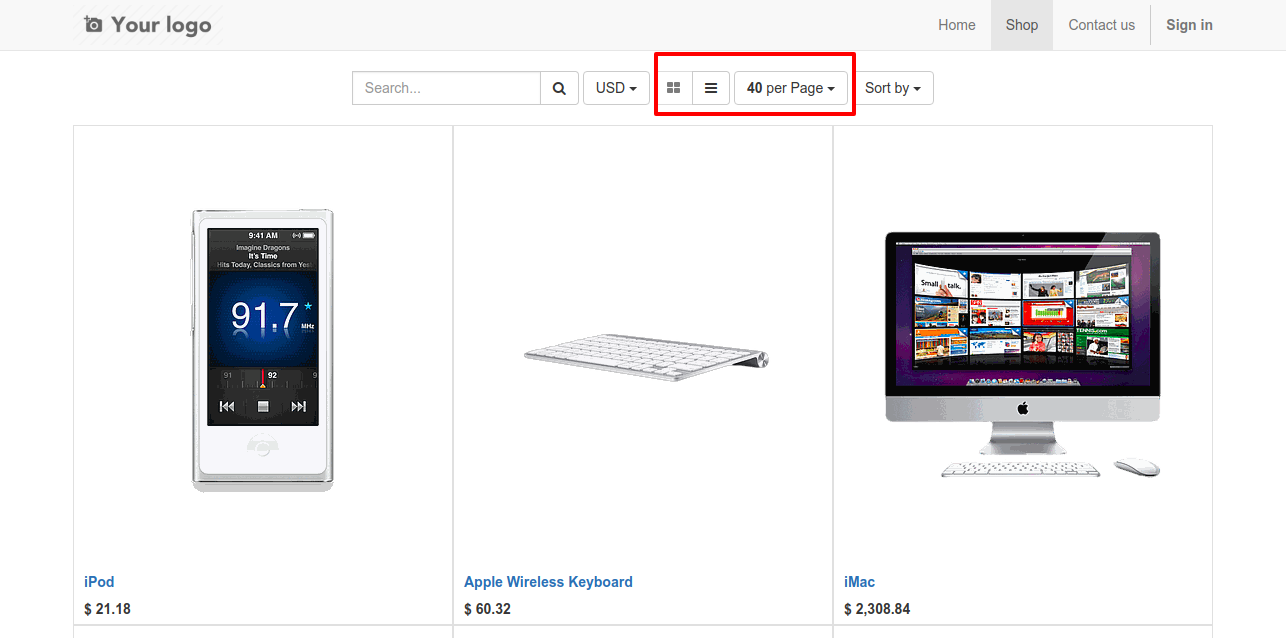Switch to grid view layout
The width and height of the screenshot is (1286, 638).
coord(673,88)
